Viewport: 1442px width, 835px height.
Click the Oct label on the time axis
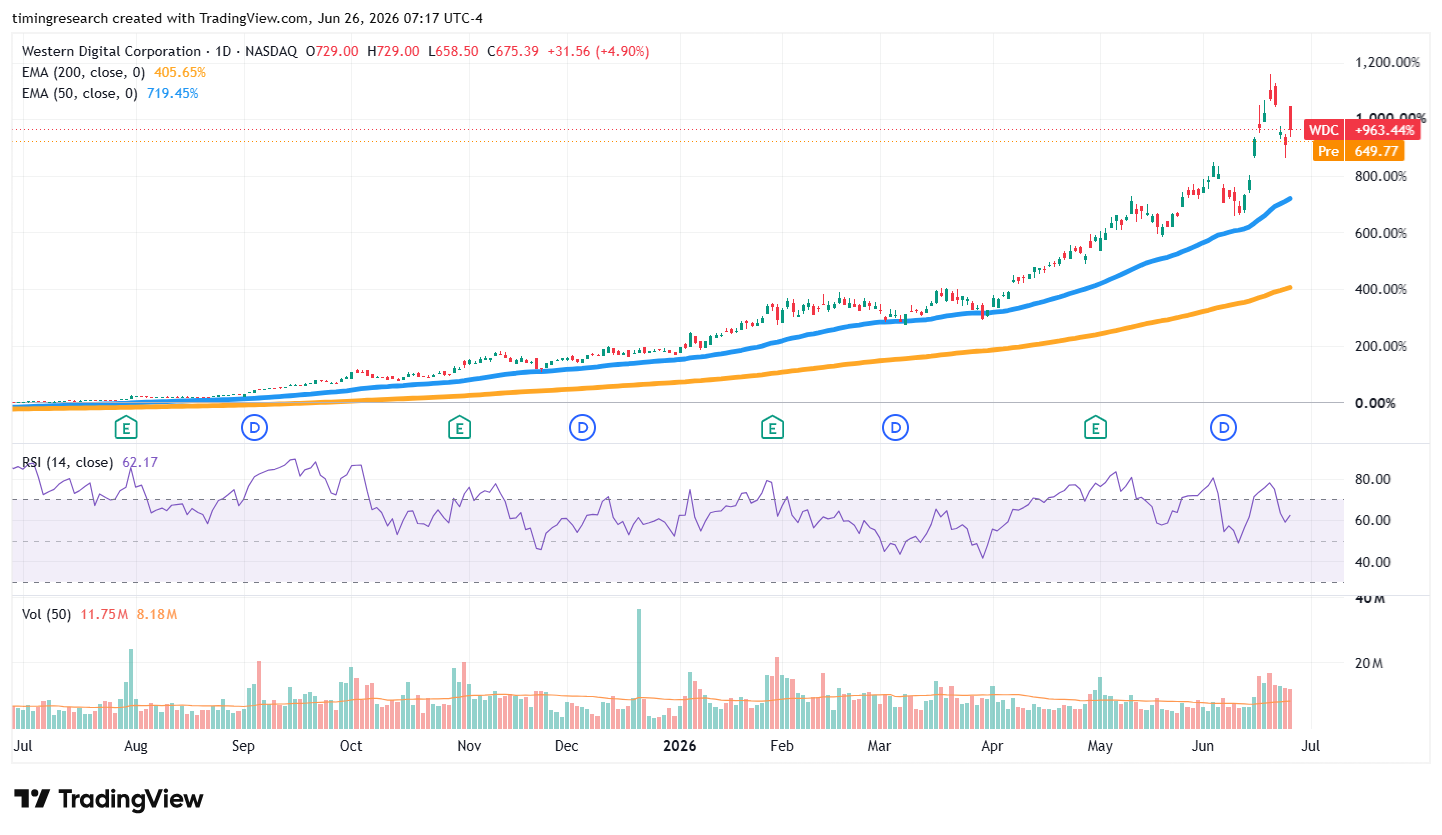350,746
